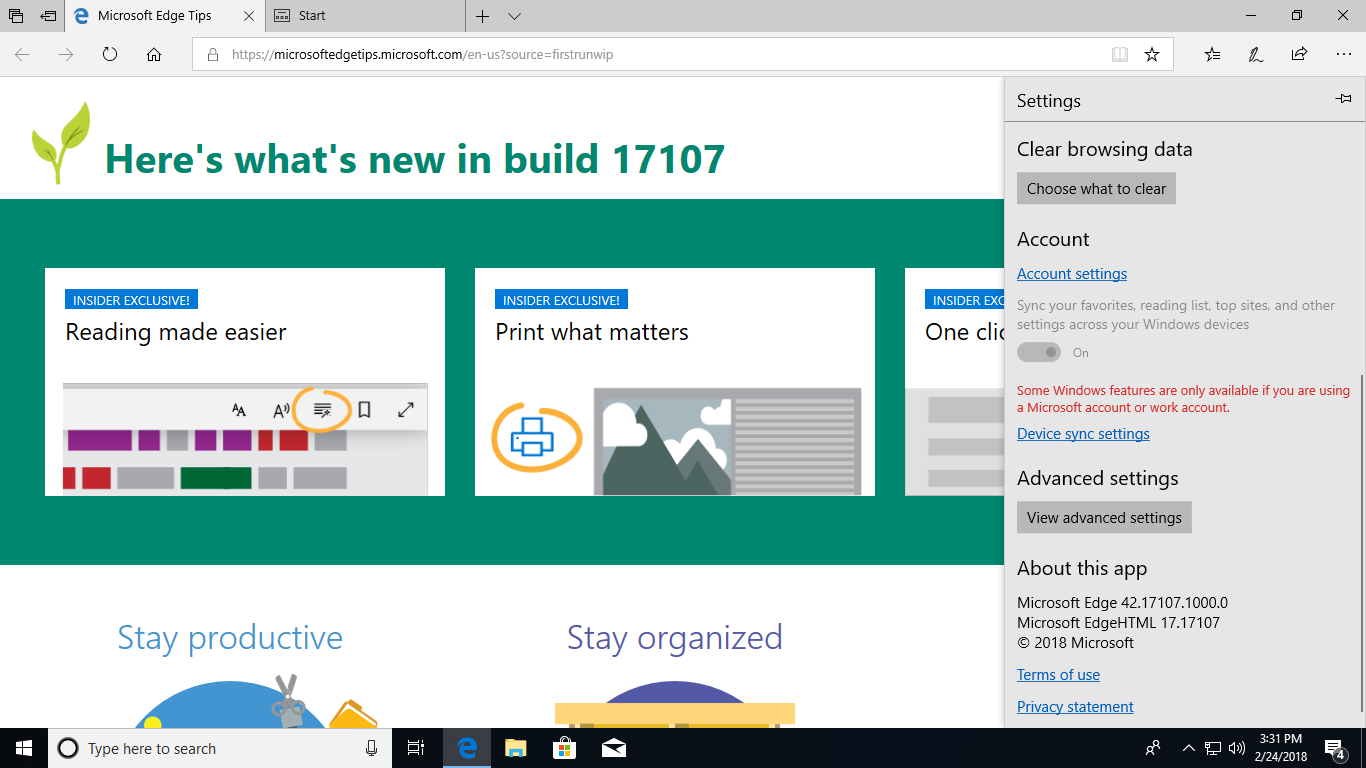Viewport: 1366px width, 768px height.
Task: Open the Mail app from taskbar
Action: pos(614,748)
